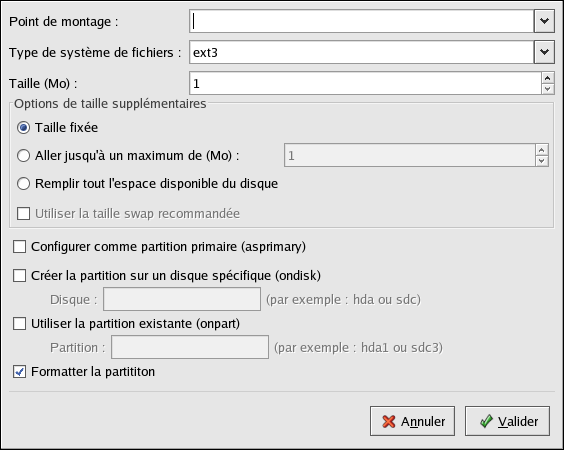Focus the Point de montage text field
The image size is (564, 450).
361,21
